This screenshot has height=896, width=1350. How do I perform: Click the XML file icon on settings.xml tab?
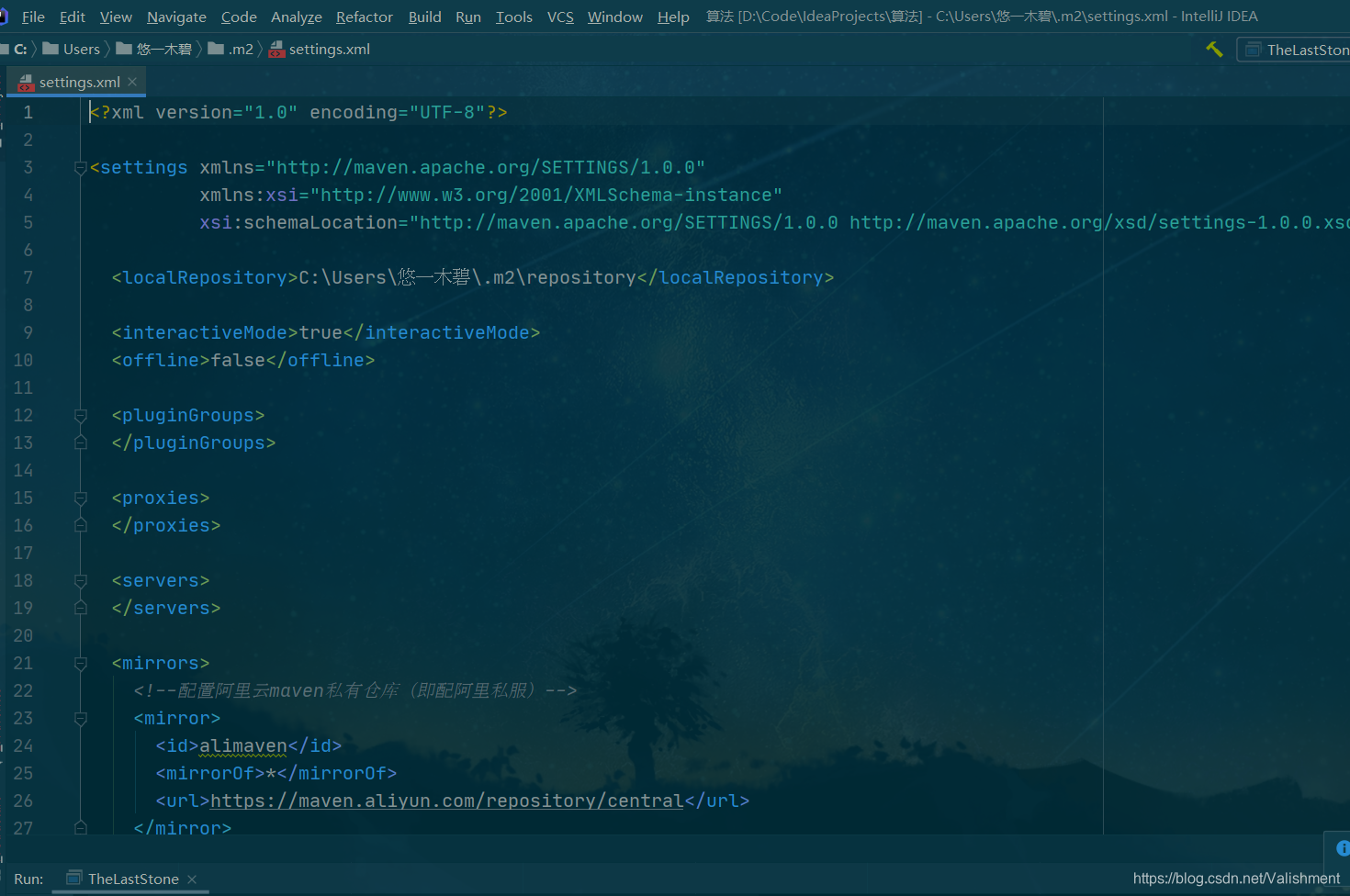tap(26, 83)
